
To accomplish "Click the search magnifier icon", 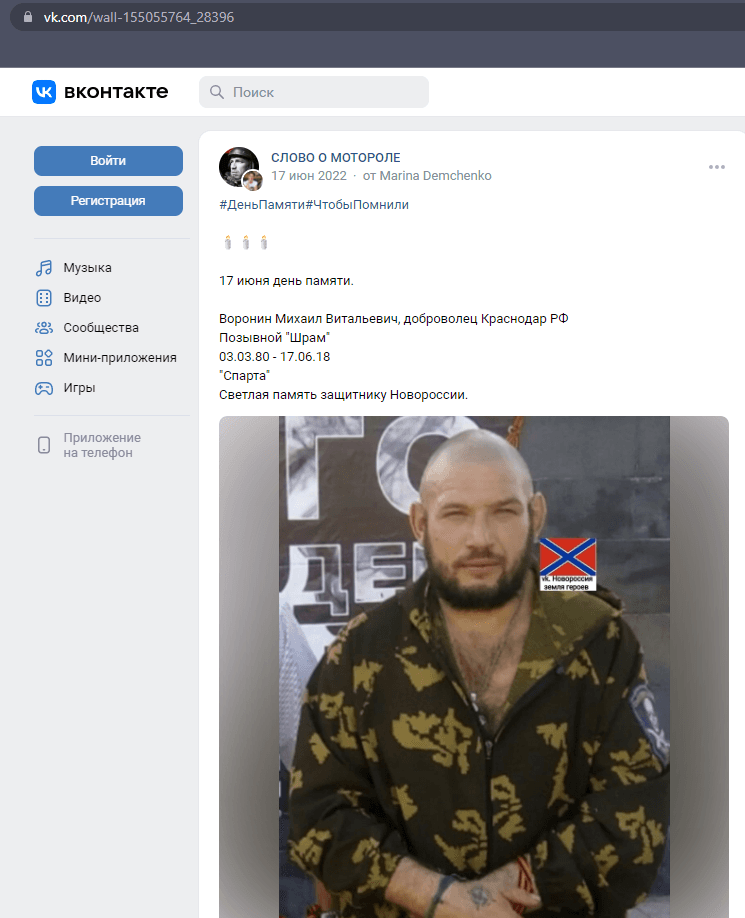I will 217,92.
